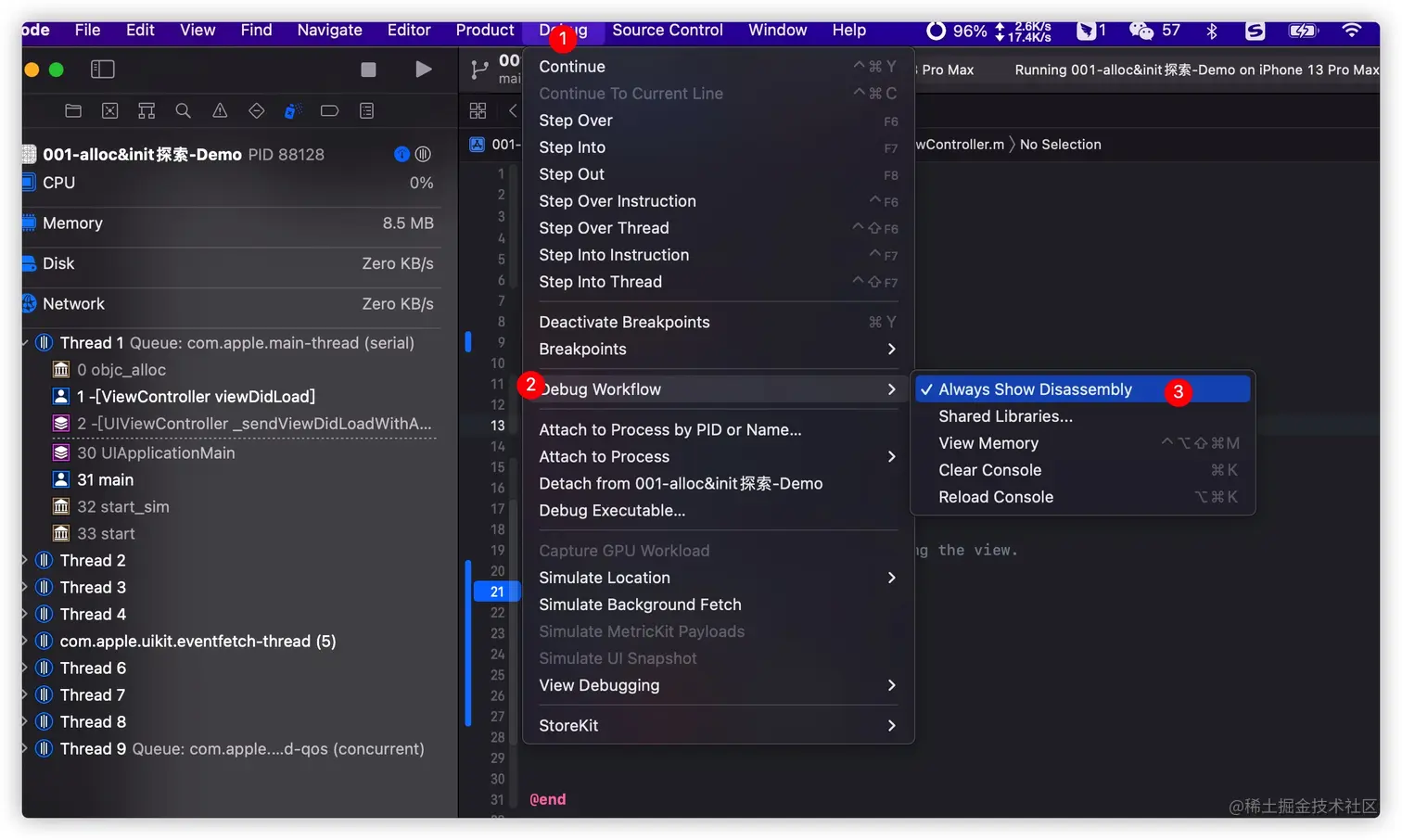Choose View Memory in submenu

point(1082,443)
